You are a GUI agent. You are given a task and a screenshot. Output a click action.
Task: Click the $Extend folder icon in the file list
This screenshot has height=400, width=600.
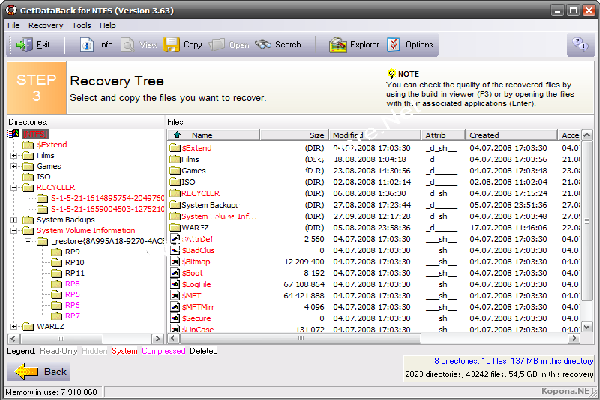(175, 148)
